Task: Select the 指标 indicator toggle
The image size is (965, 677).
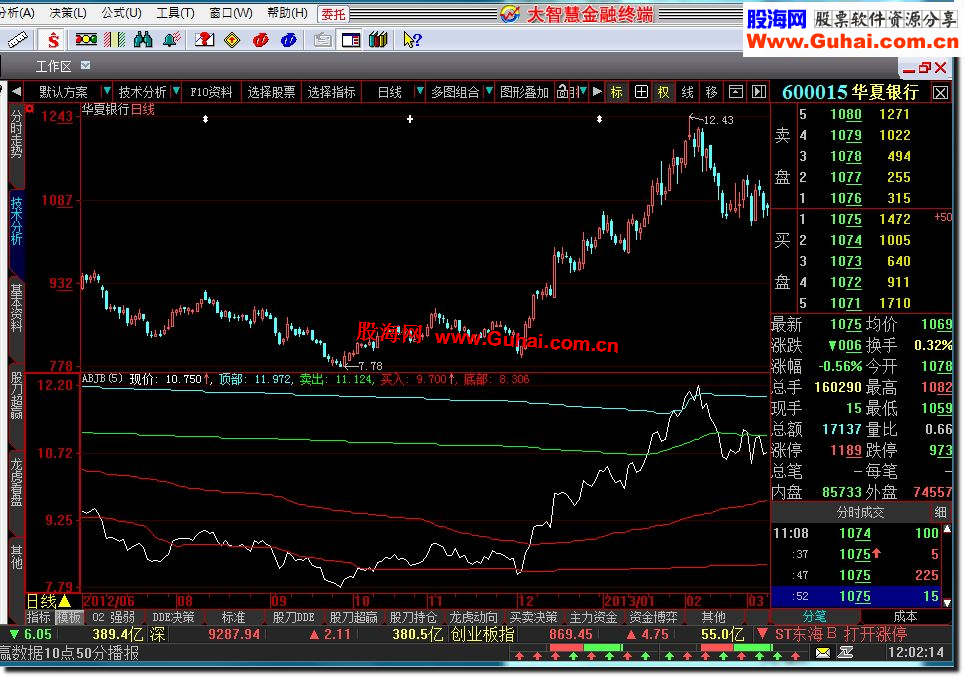Action: point(39,617)
